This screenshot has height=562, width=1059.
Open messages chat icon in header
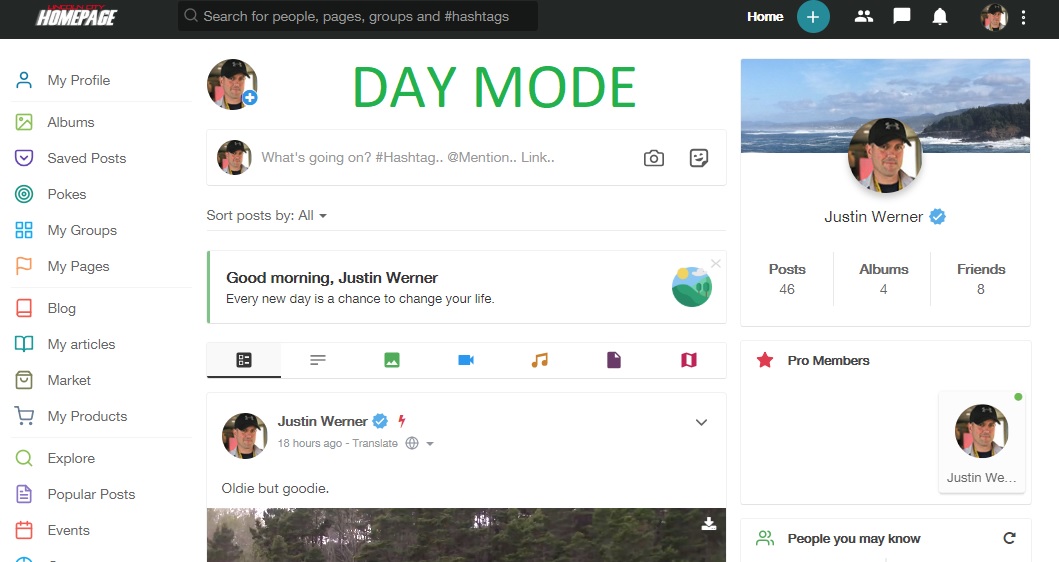pyautogui.click(x=902, y=16)
